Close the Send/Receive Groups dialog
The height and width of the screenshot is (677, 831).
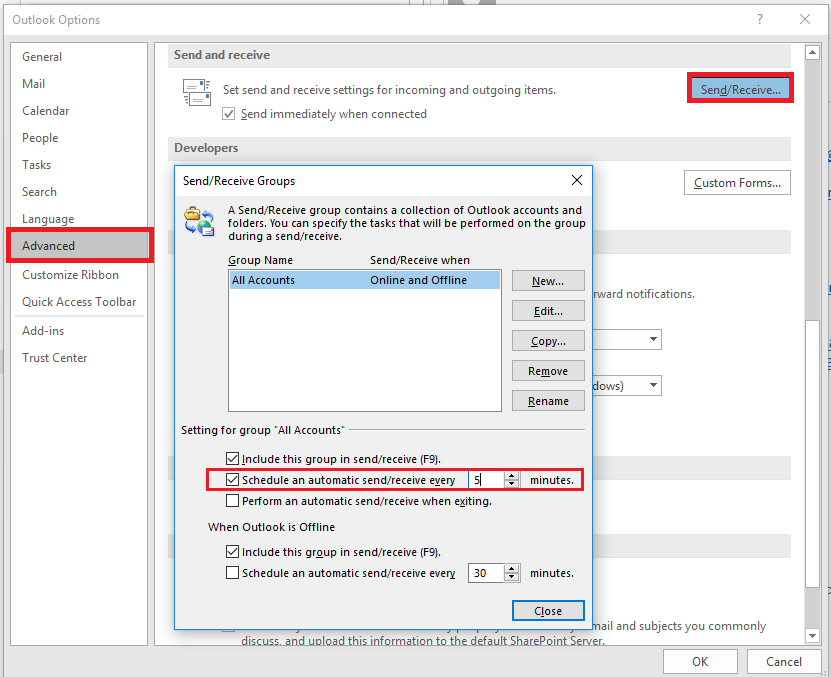tap(548, 610)
